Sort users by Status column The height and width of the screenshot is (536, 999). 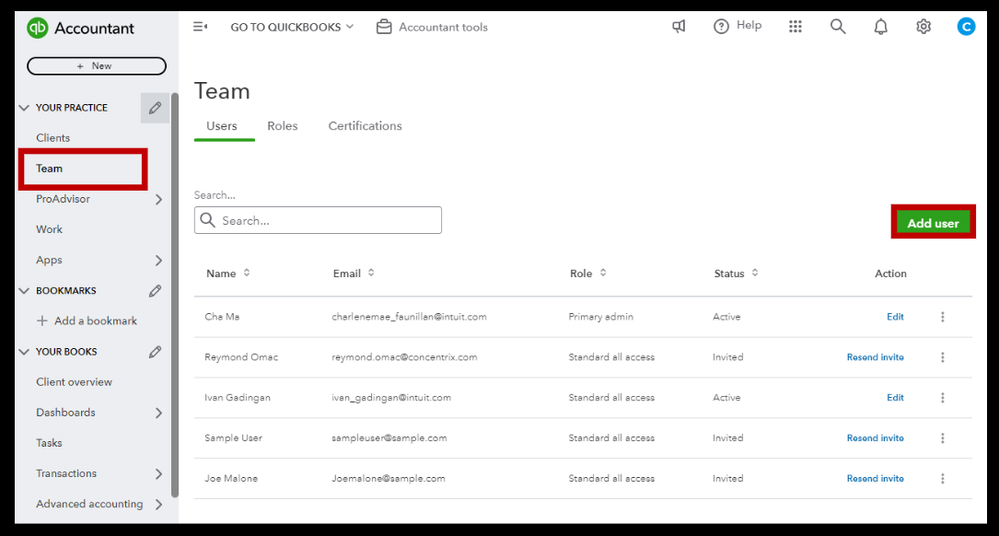click(x=754, y=273)
